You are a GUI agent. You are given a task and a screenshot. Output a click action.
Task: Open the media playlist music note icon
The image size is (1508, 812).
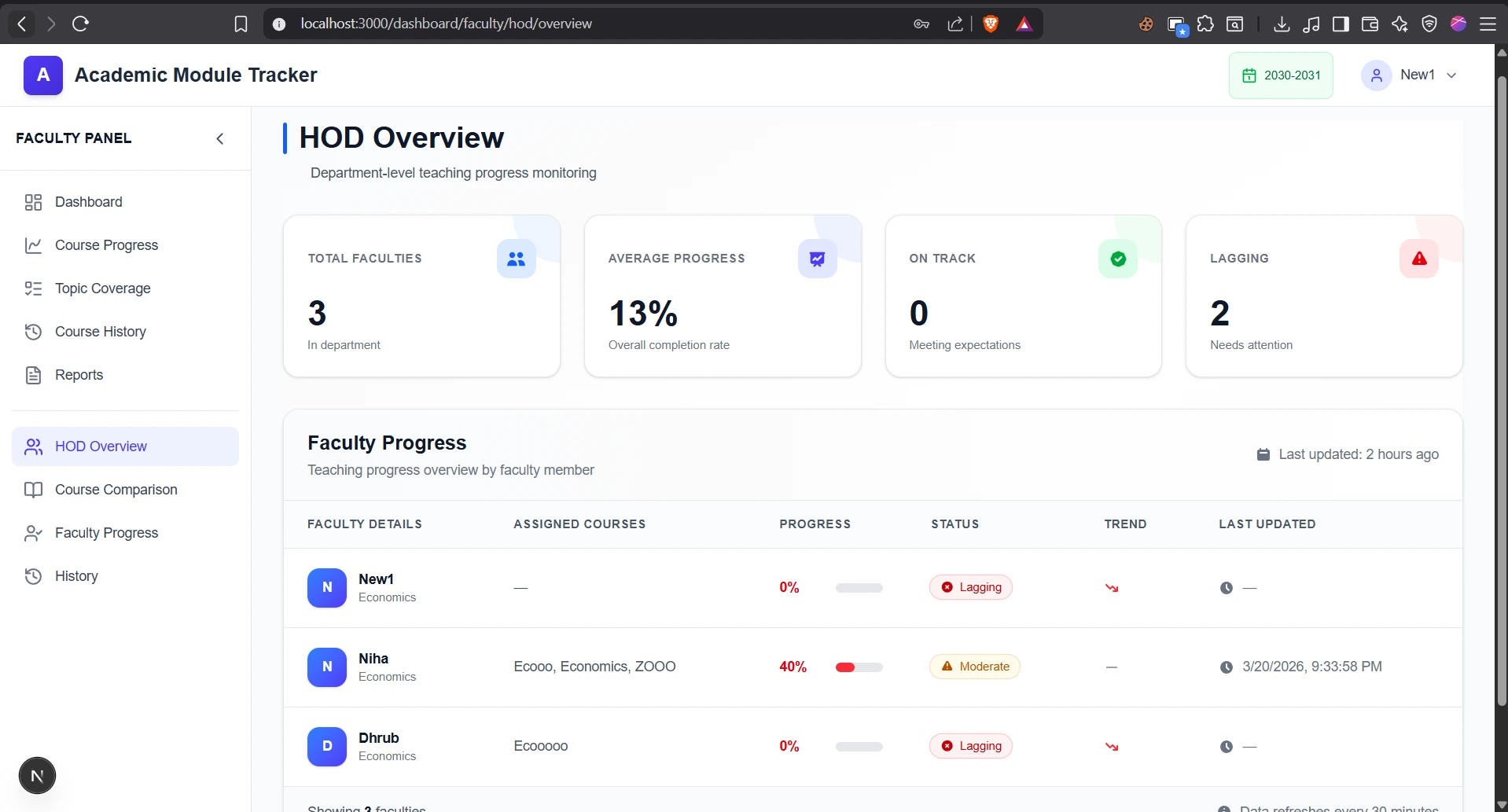click(1311, 24)
